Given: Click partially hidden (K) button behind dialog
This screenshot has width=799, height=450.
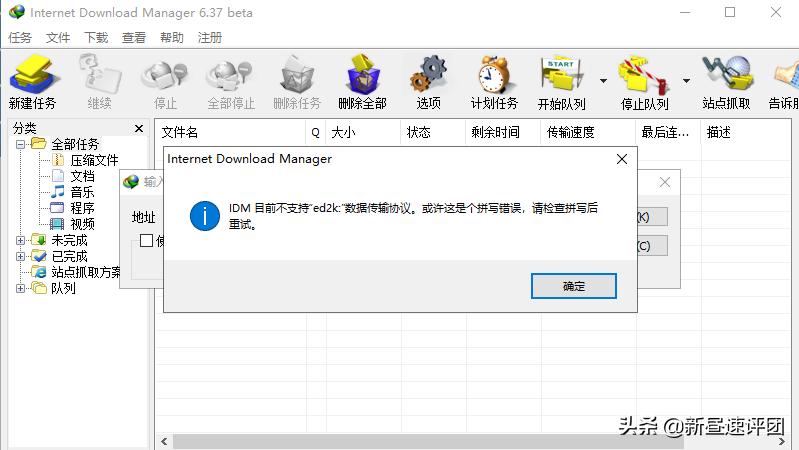Looking at the screenshot, I should [652, 217].
